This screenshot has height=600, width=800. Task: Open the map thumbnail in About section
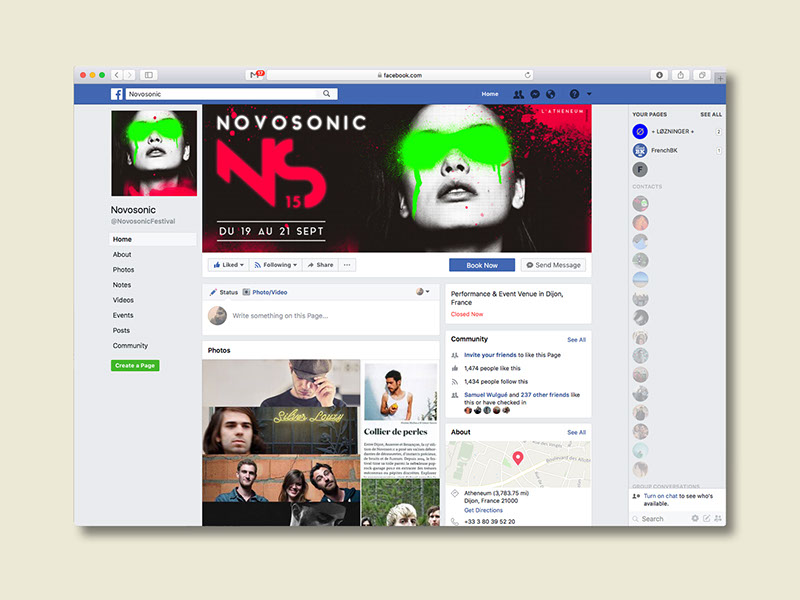[518, 461]
